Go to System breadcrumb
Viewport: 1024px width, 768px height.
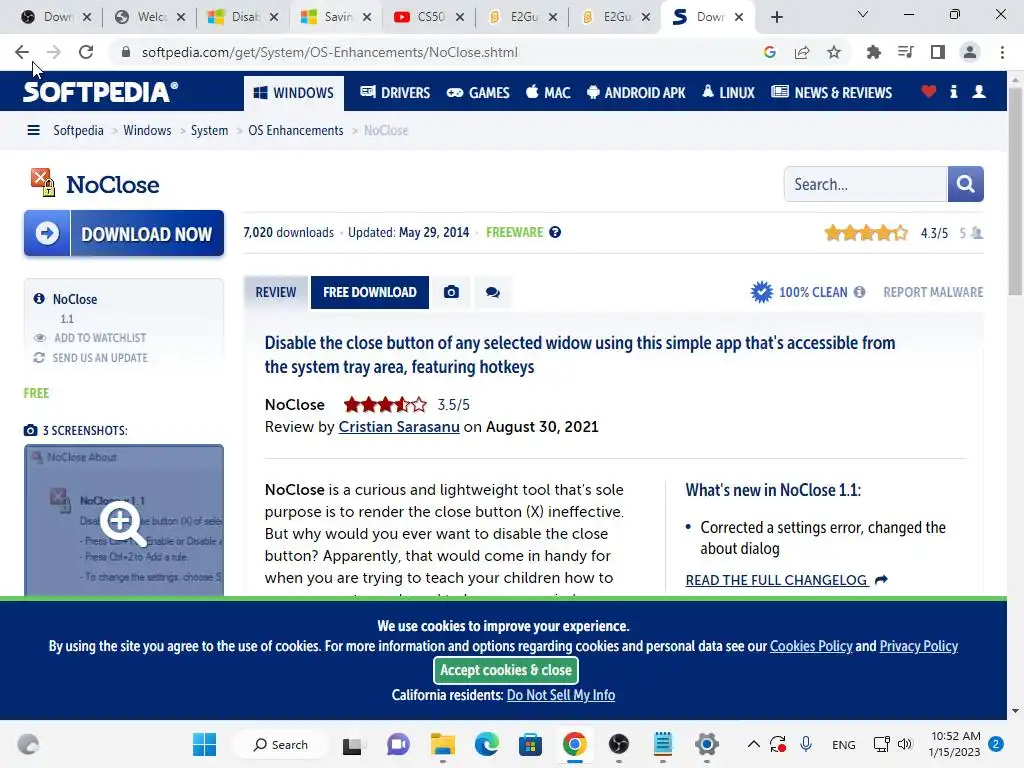(210, 131)
